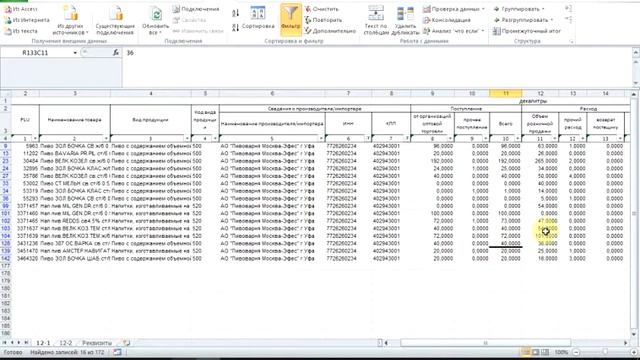Click the Консолидация button

tap(447, 20)
